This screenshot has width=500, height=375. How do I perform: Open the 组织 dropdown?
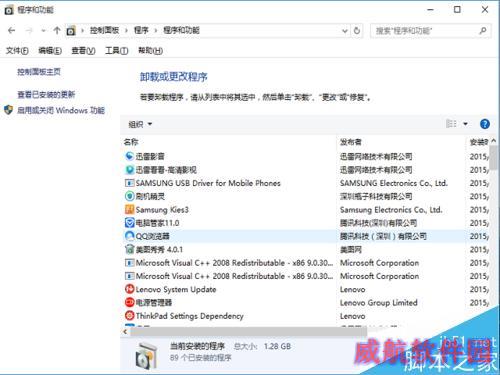[140, 124]
